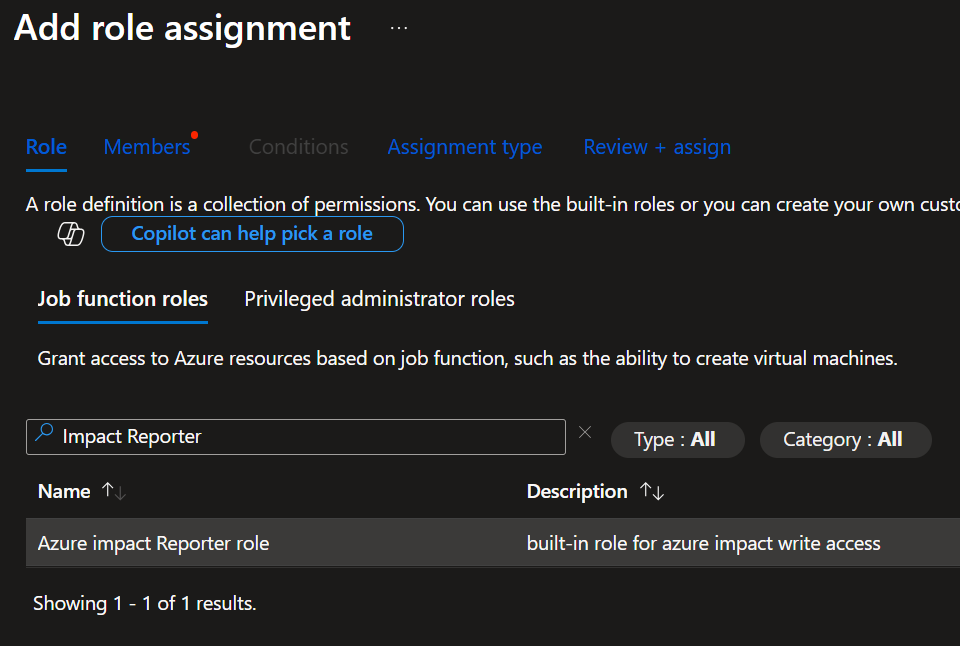
Task: Switch to the Role tab
Action: [46, 147]
